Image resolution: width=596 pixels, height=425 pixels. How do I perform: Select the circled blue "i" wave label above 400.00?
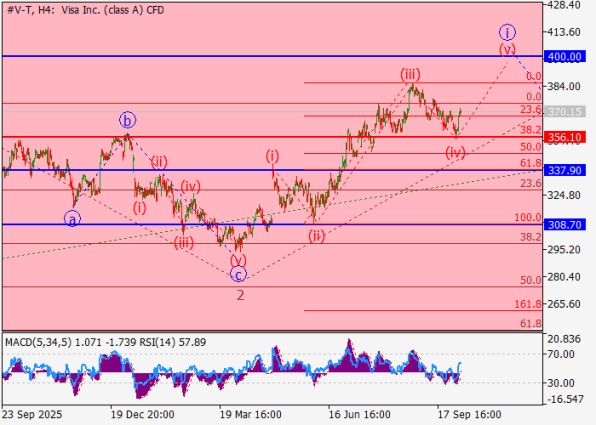[507, 32]
